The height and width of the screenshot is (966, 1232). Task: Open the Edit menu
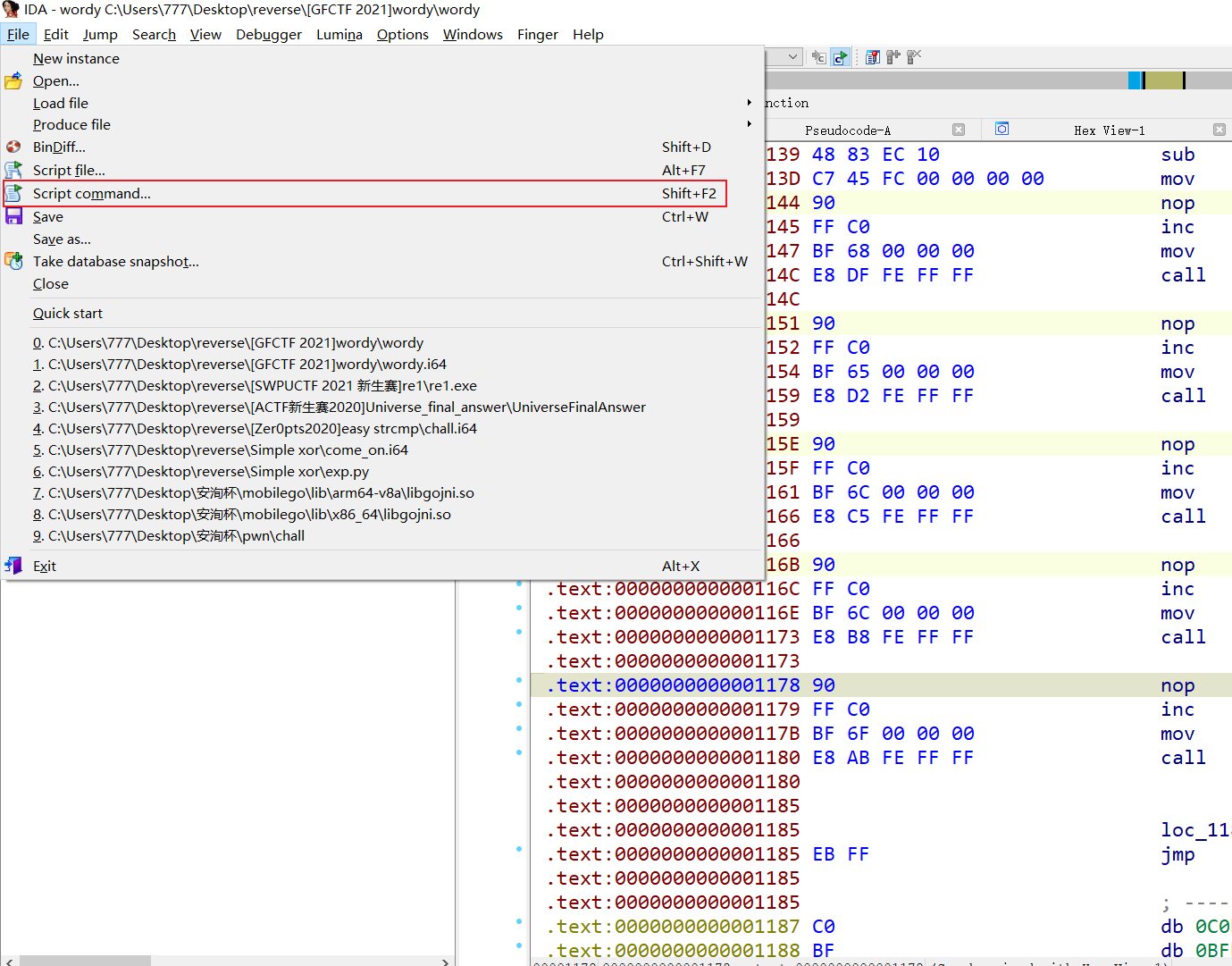pyautogui.click(x=55, y=34)
